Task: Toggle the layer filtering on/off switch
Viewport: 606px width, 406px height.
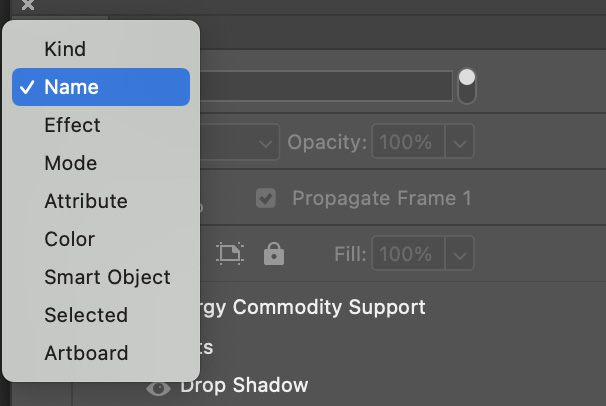Action: (467, 87)
